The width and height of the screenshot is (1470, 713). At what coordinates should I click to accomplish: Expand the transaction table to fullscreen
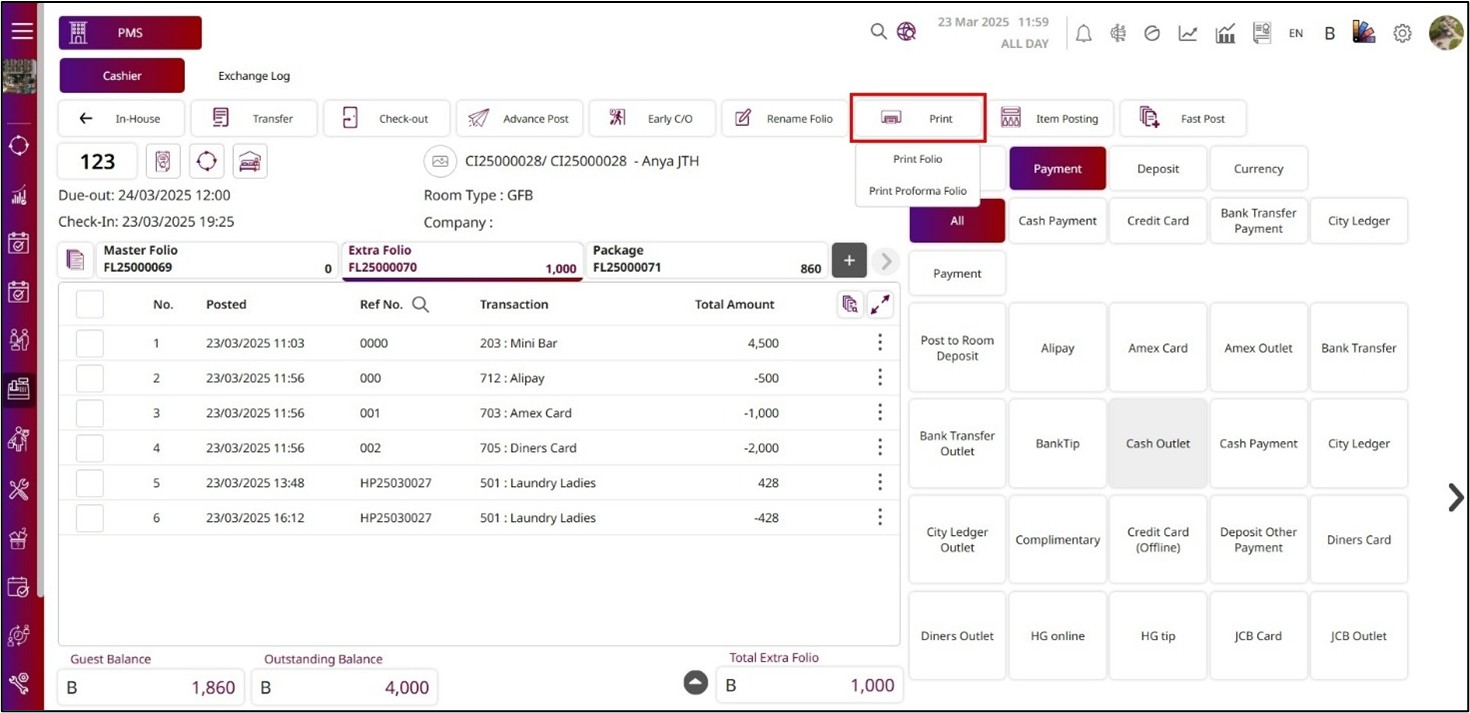pyautogui.click(x=880, y=305)
